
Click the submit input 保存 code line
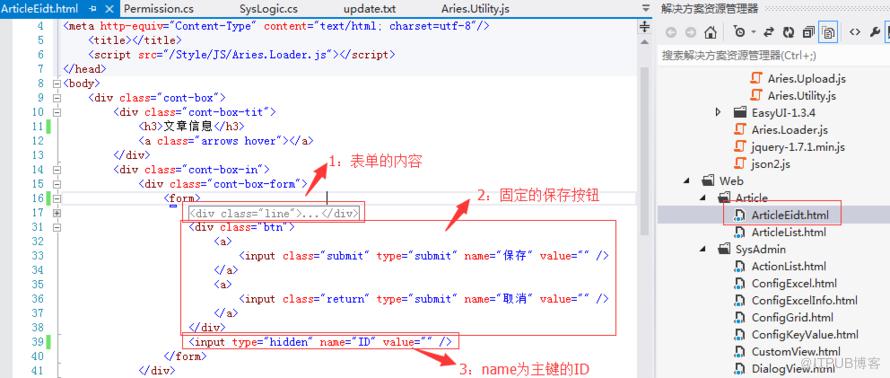pos(424,256)
